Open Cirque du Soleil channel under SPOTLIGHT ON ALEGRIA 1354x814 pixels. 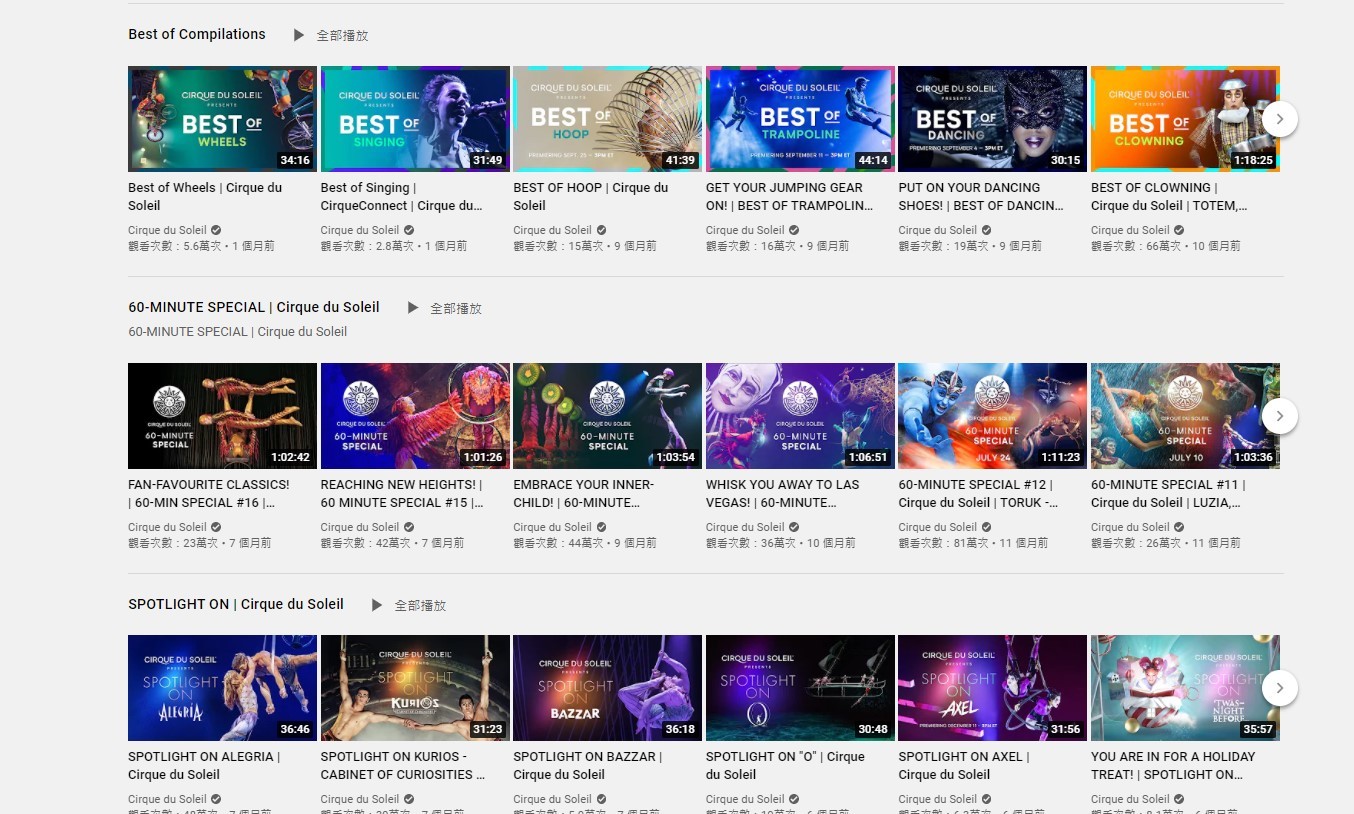tap(167, 799)
